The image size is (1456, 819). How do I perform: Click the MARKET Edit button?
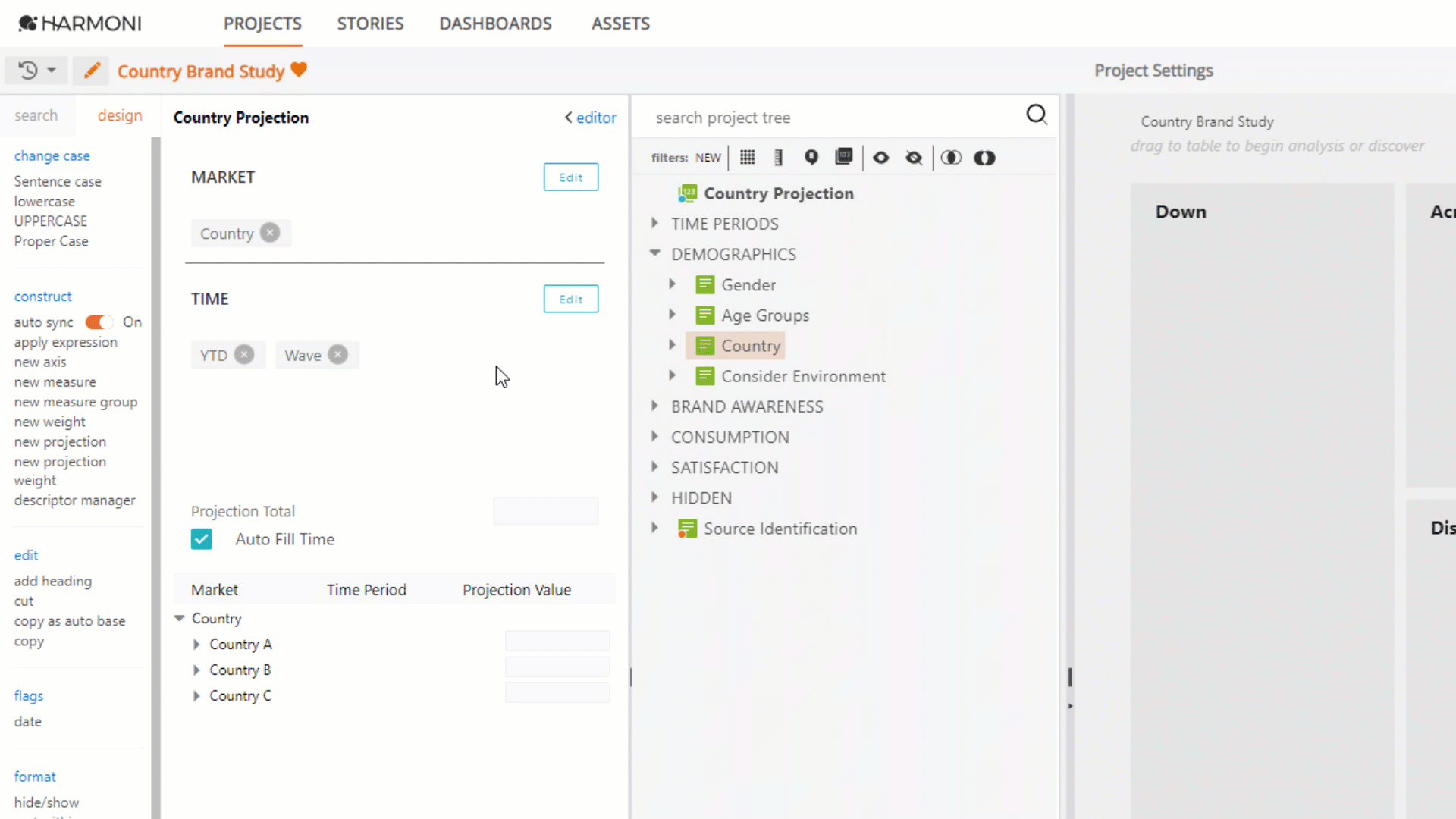tap(570, 177)
